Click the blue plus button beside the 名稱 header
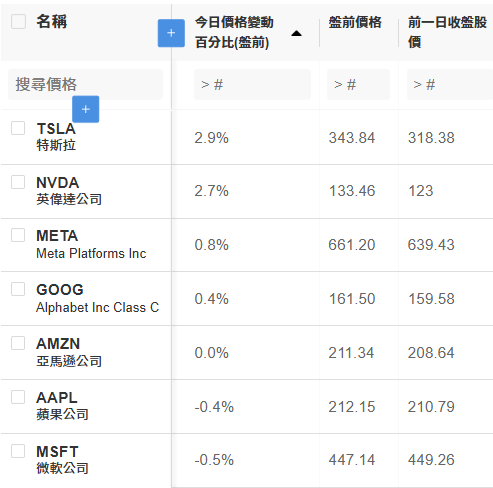 click(x=171, y=33)
